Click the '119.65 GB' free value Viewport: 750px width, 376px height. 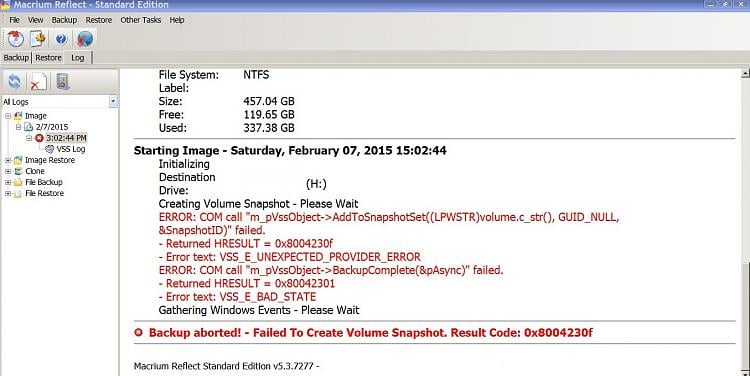click(x=269, y=115)
